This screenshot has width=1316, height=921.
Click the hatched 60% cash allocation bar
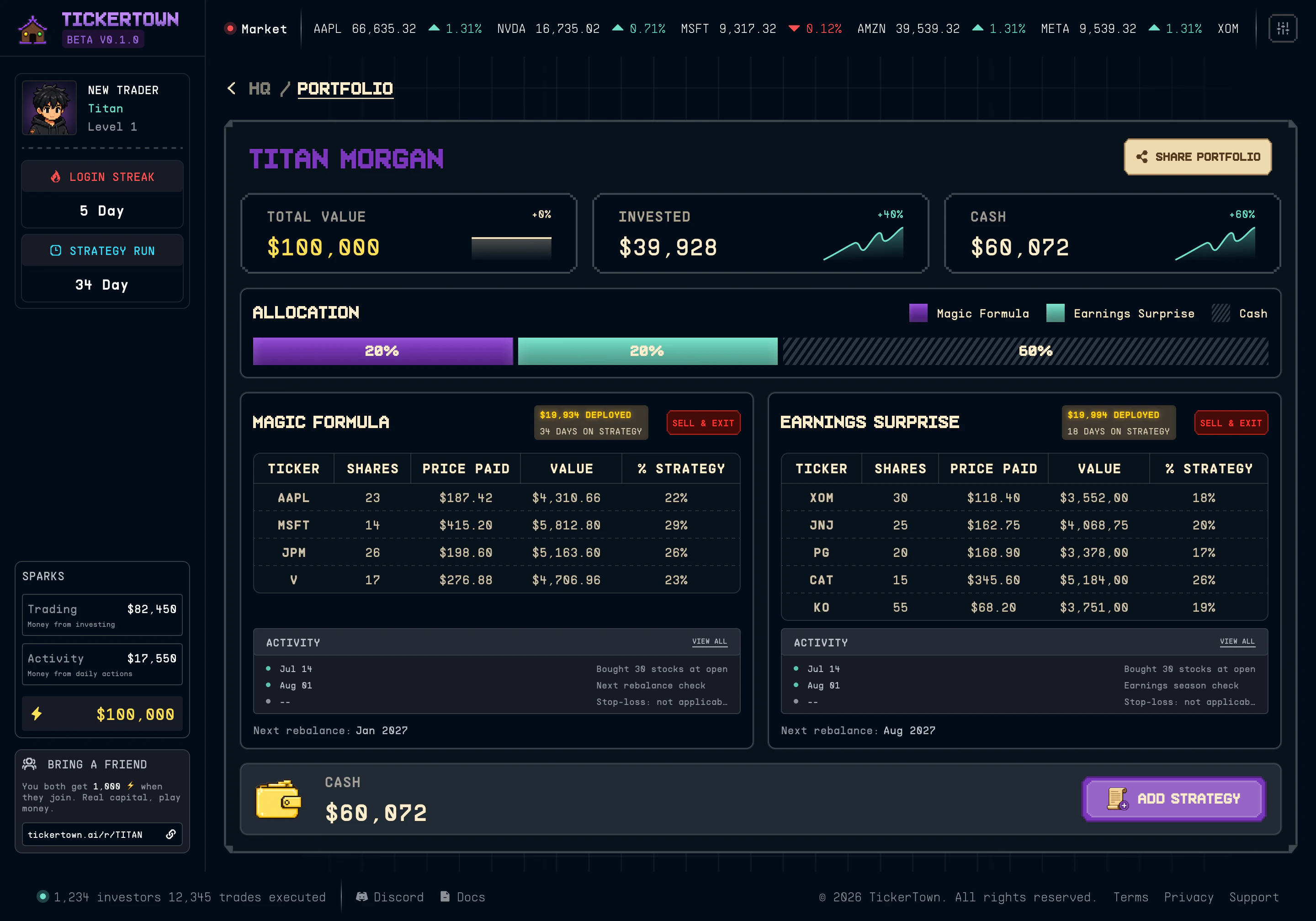pos(1025,351)
